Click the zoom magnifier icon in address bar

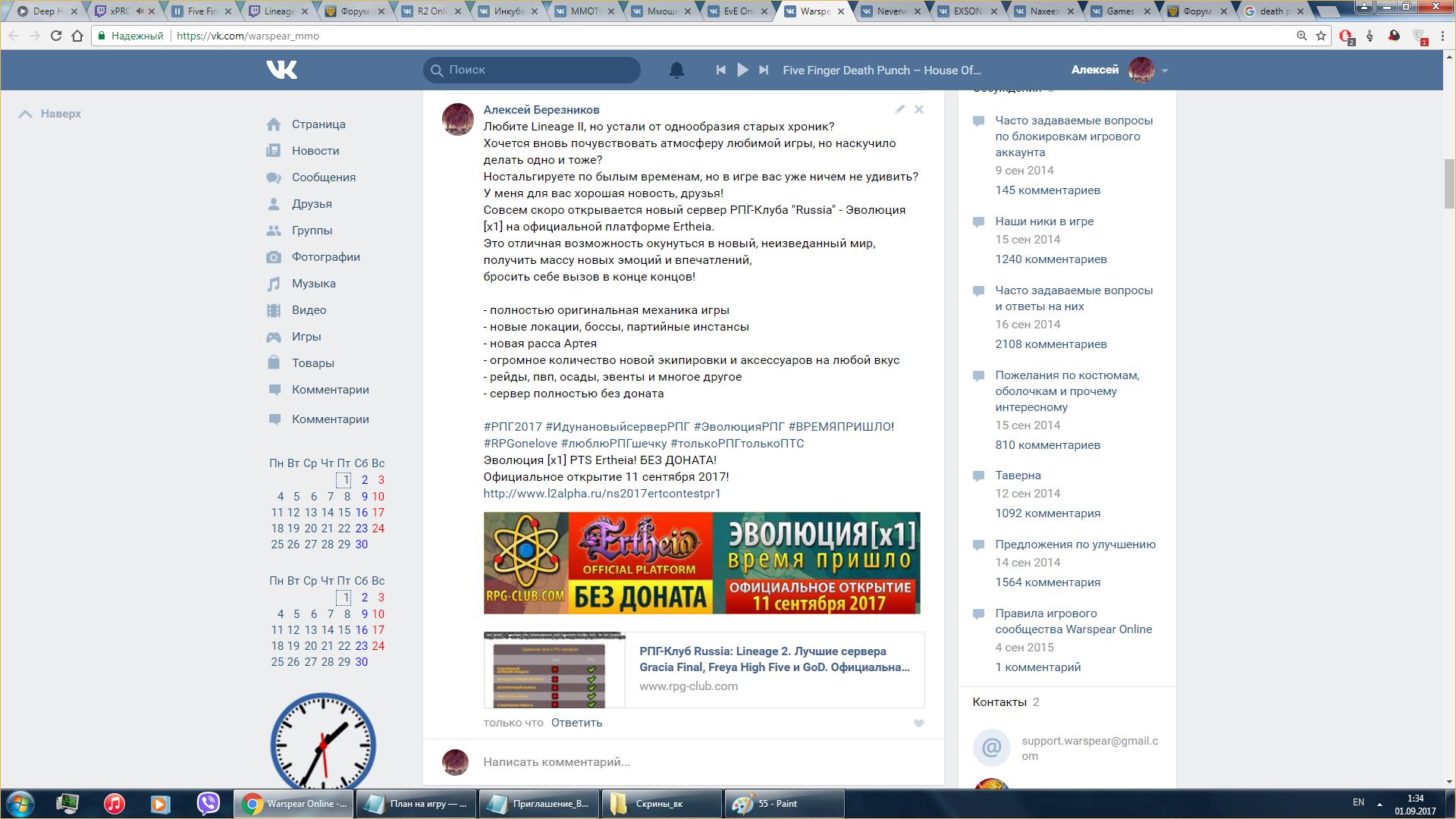(x=1301, y=36)
